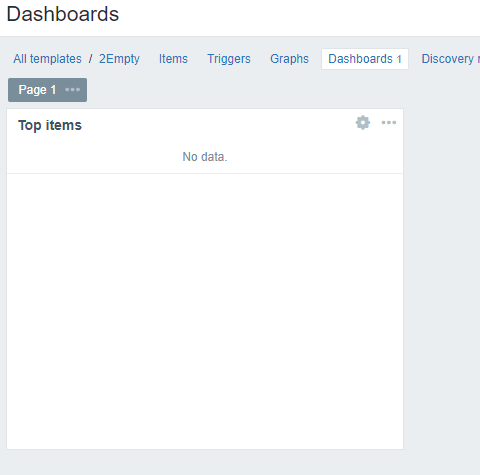Open the Top items widget gear settings
This screenshot has height=475, width=480.
[x=363, y=123]
